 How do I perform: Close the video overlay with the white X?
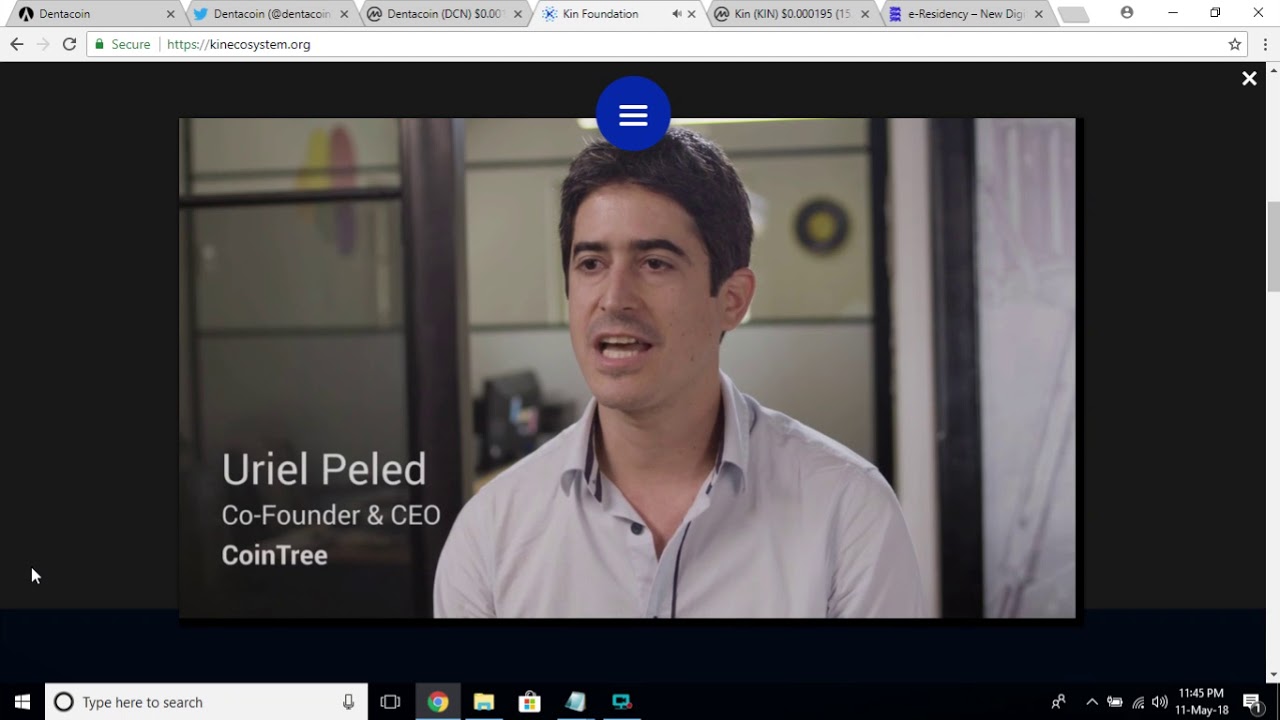tap(1249, 78)
